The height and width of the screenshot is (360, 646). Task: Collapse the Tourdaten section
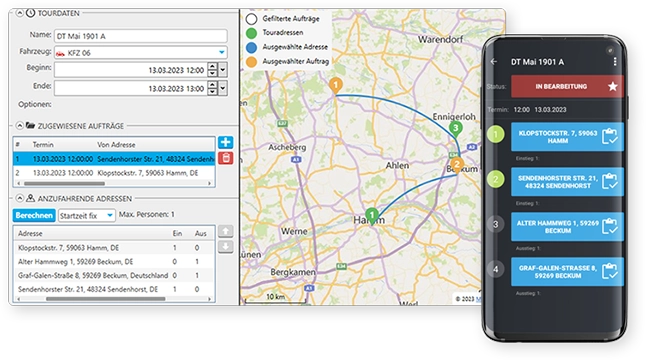(x=19, y=13)
